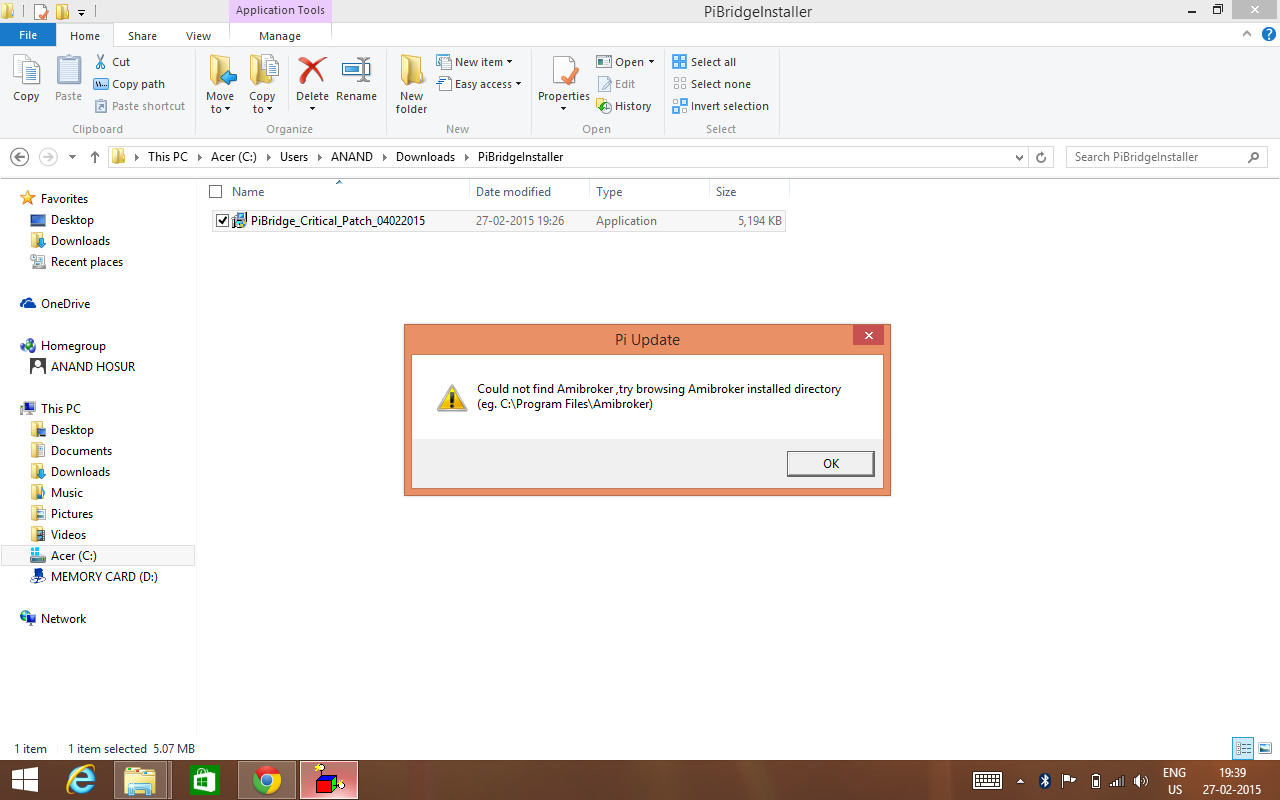The image size is (1280, 800).
Task: Open Documents under This PC
Action: point(81,451)
